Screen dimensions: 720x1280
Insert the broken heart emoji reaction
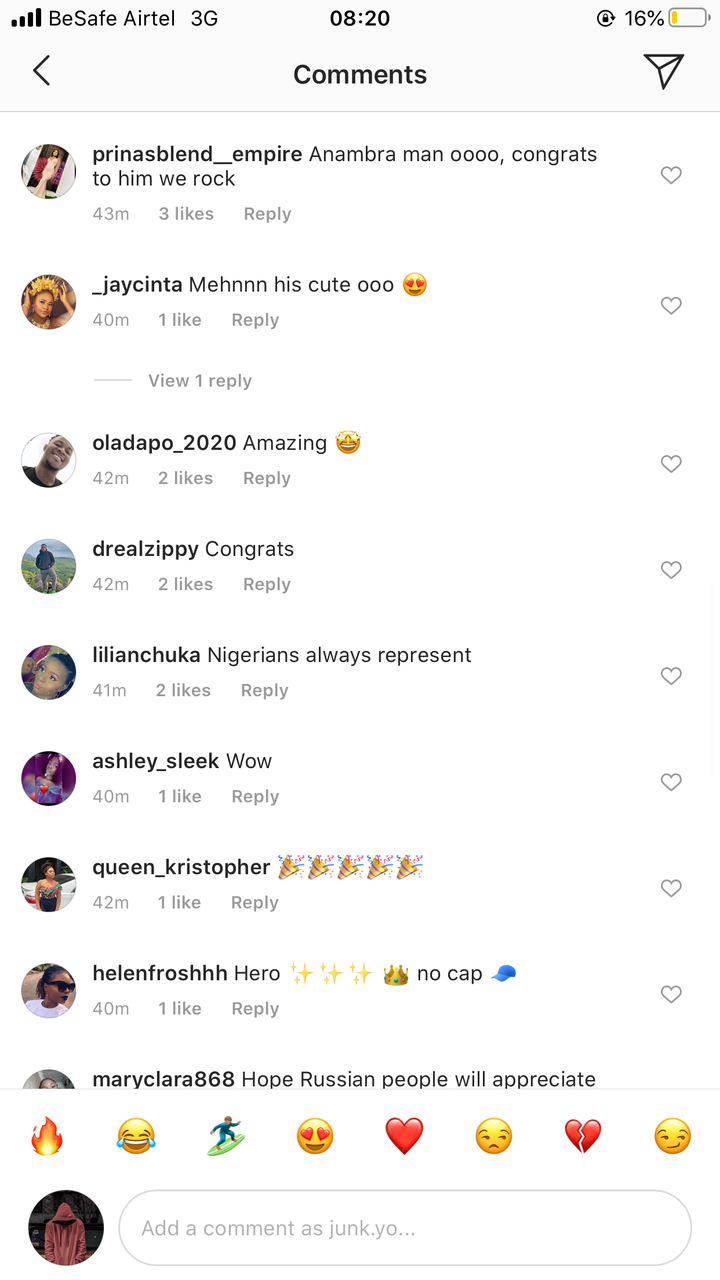(x=583, y=1136)
